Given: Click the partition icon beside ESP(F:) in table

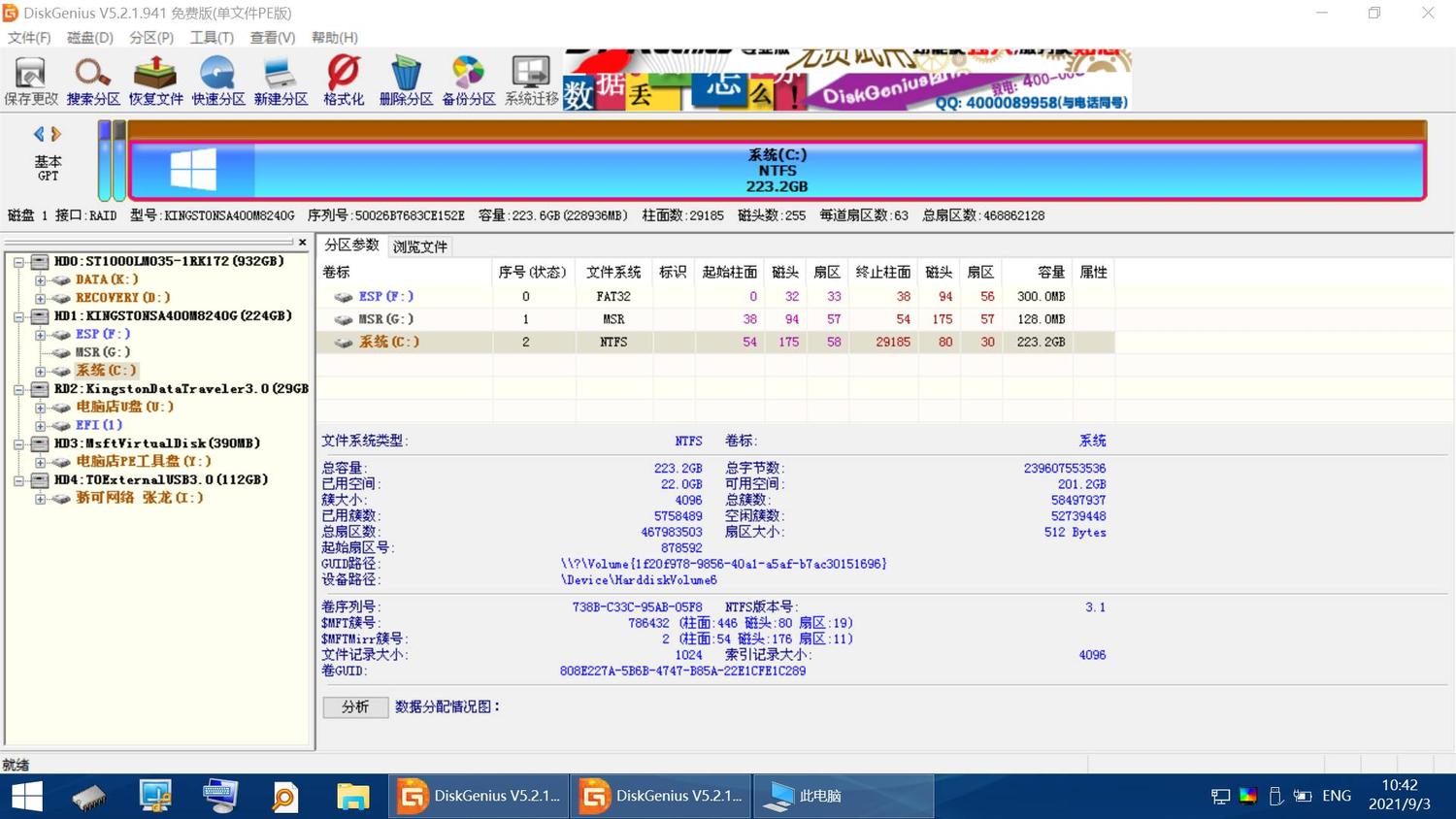Looking at the screenshot, I should point(343,297).
